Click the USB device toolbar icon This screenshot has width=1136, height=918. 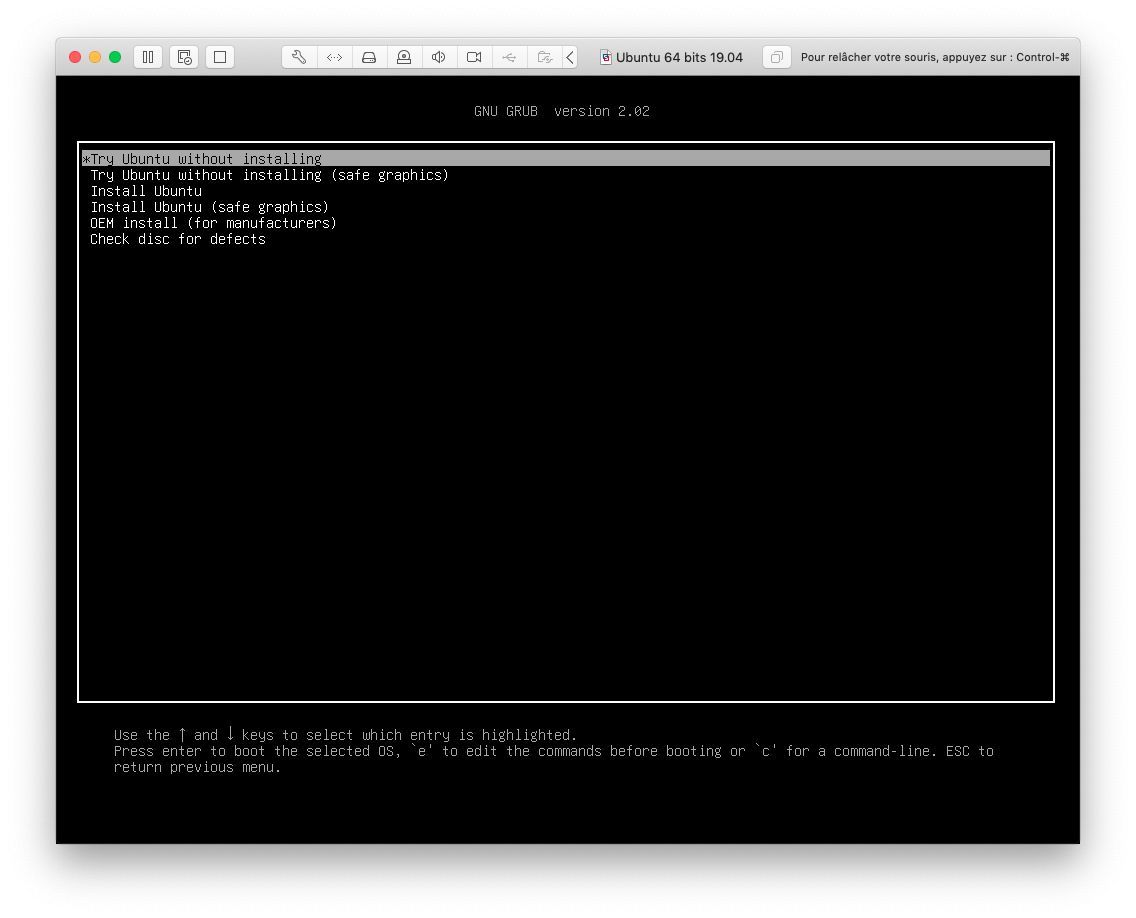(509, 57)
